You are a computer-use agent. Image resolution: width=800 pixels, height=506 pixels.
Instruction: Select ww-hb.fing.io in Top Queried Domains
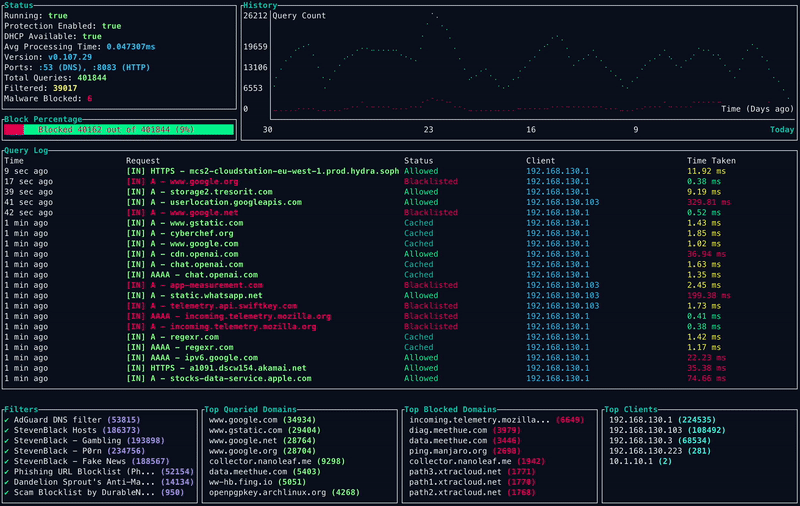tap(258, 483)
